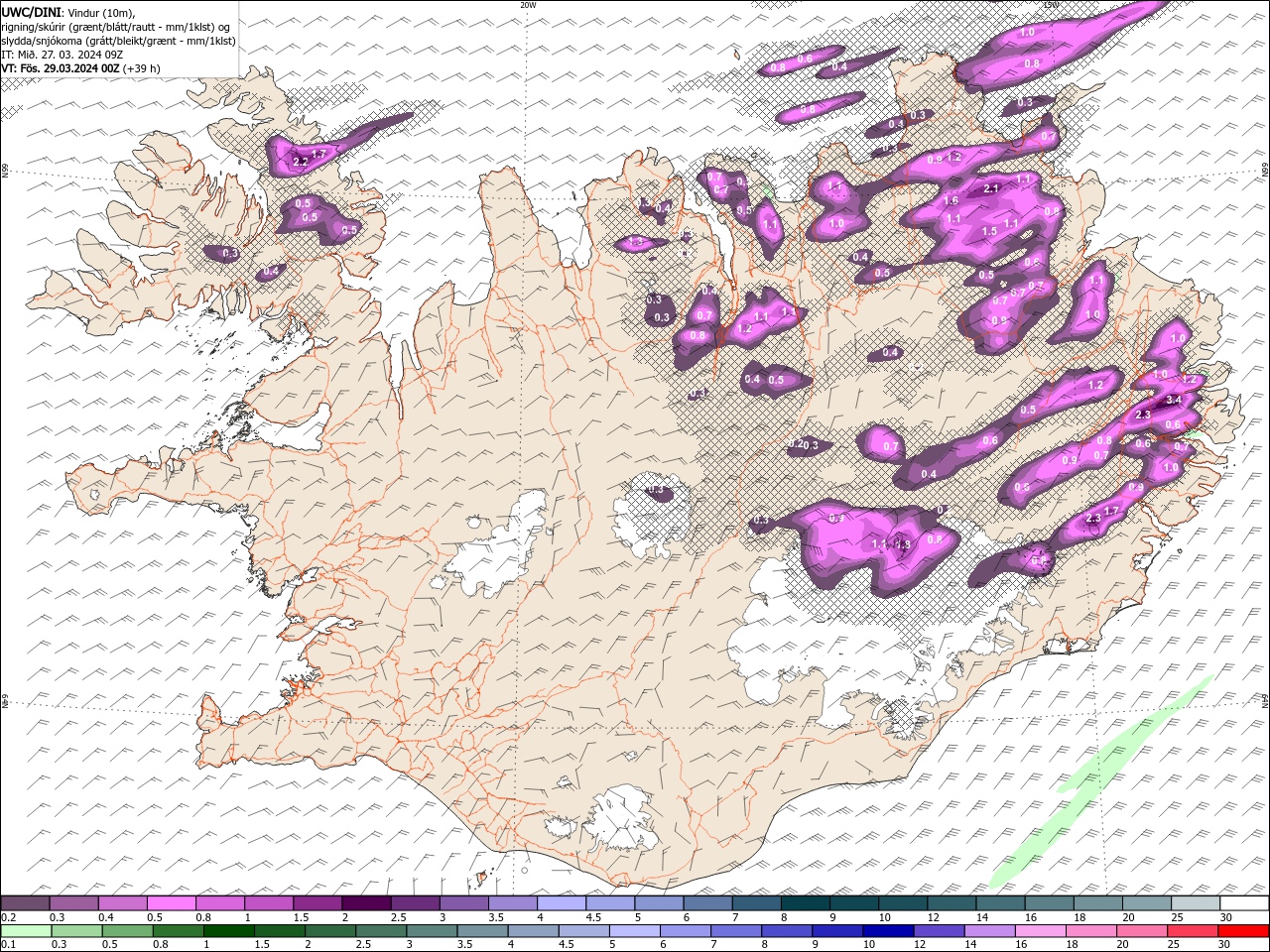
Task: Pick the violet 12–14 swatch in the lower legend
Action: pos(938,931)
